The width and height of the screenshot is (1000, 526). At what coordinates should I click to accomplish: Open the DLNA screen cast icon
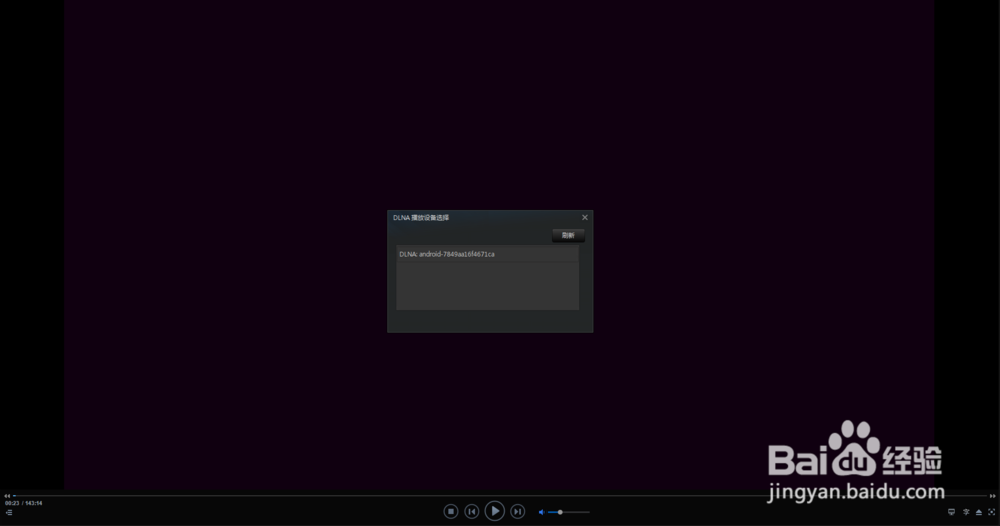[x=952, y=512]
